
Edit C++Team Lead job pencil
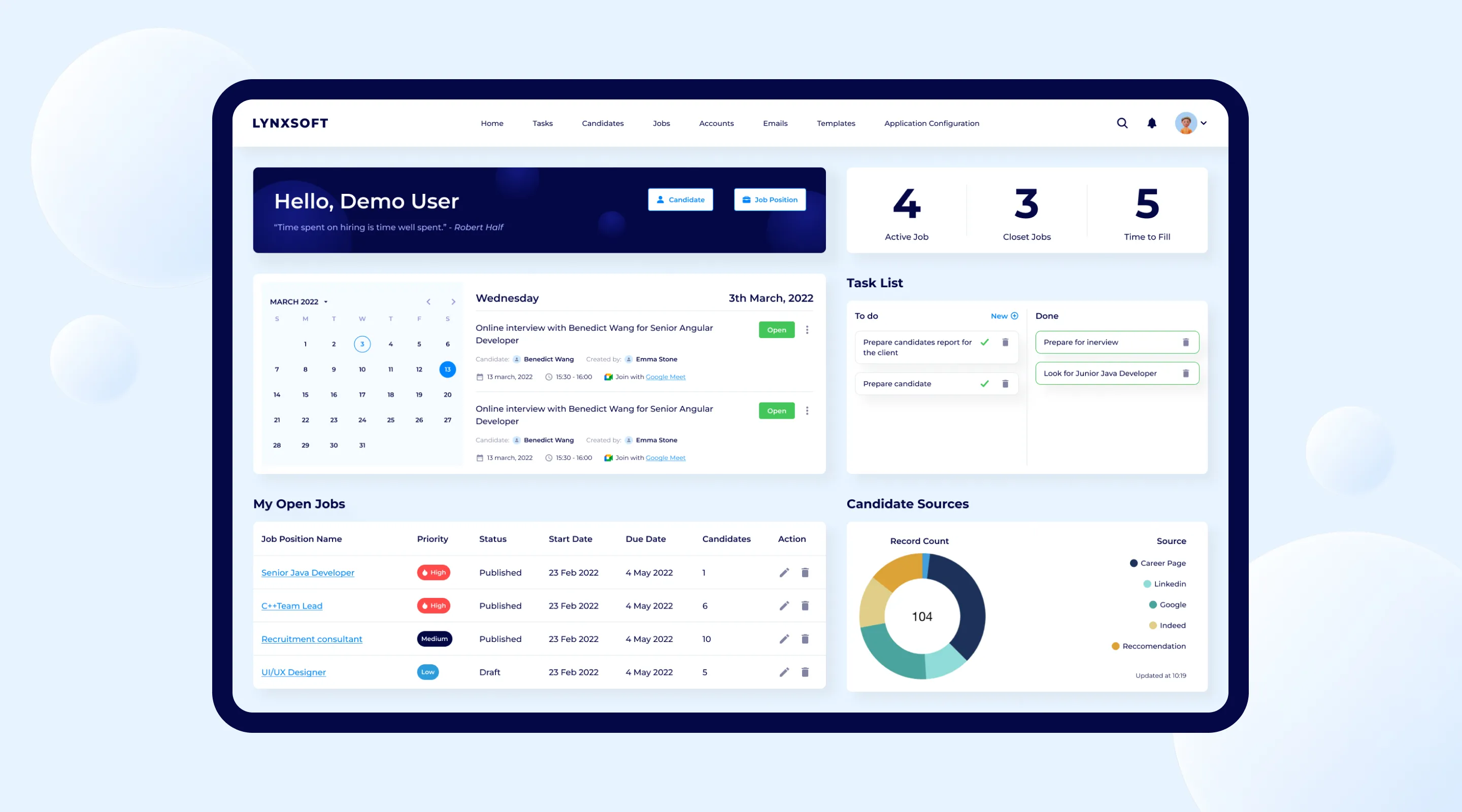click(x=784, y=605)
